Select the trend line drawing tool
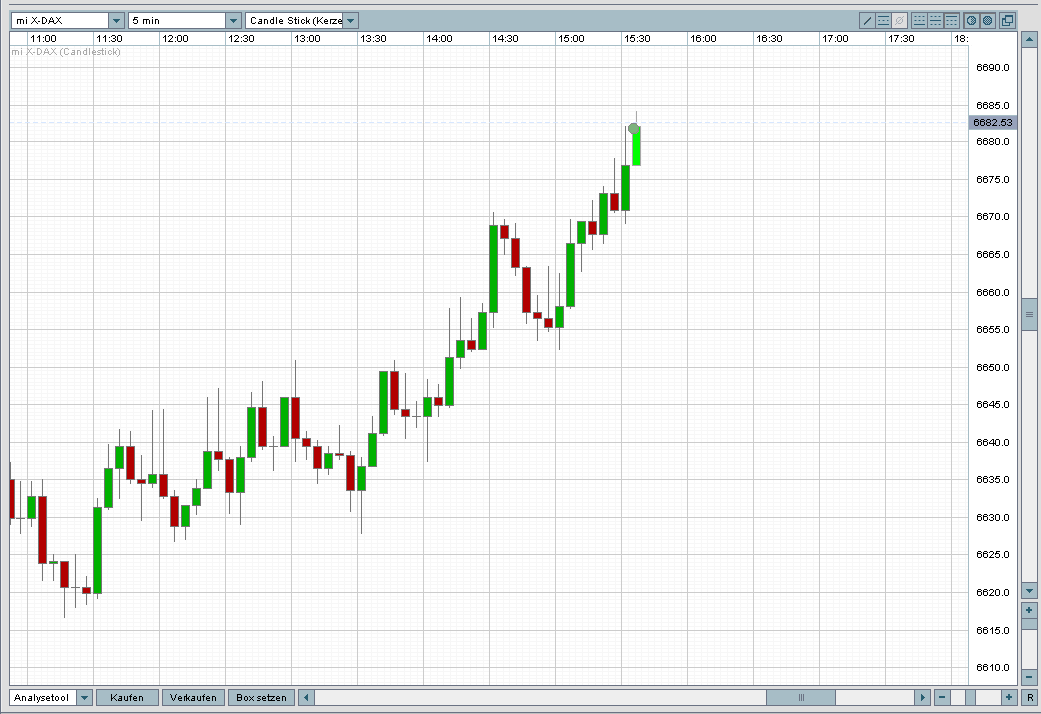Viewport: 1041px width, 714px height. coord(867,21)
